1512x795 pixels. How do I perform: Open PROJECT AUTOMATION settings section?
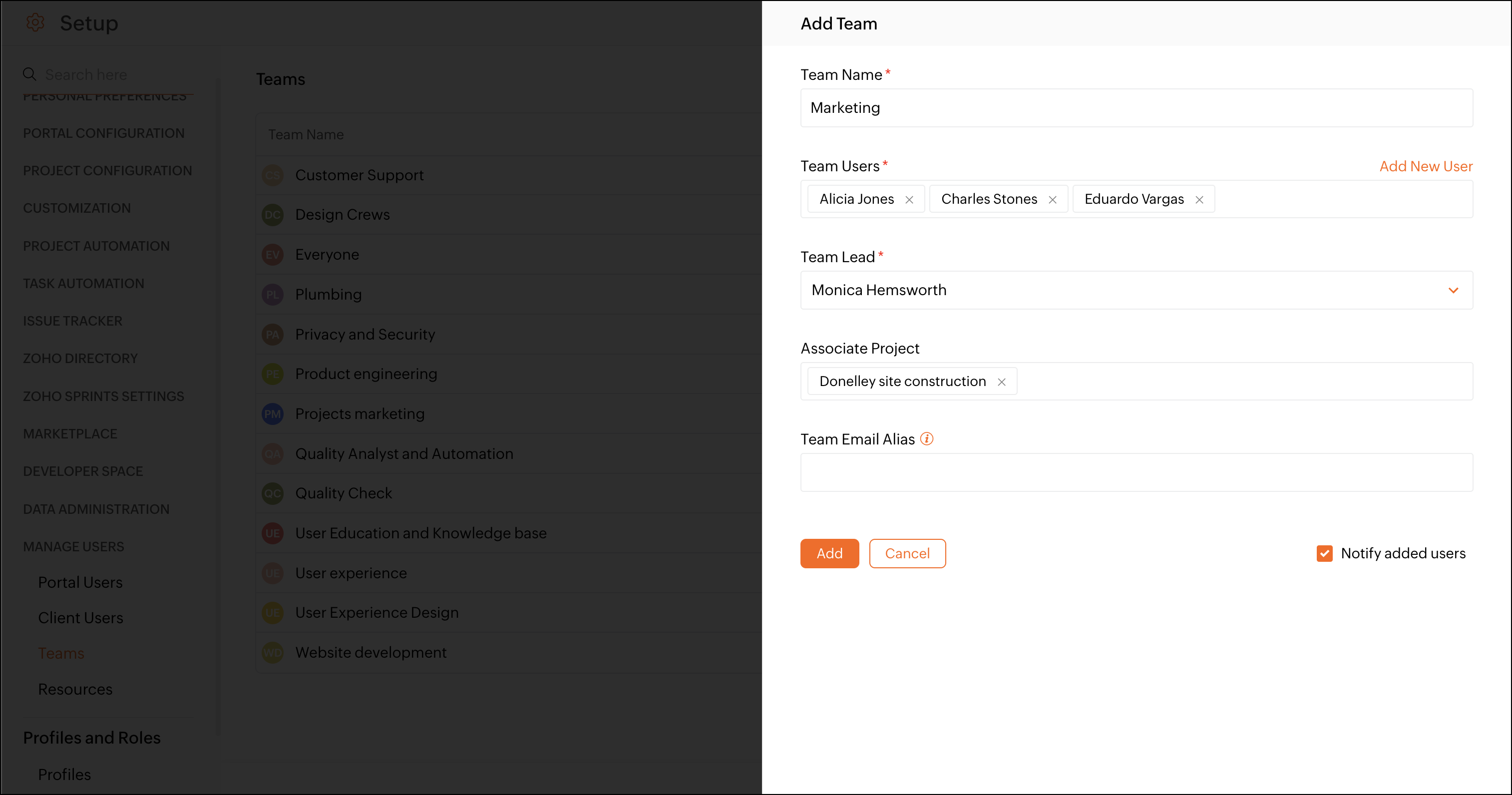click(x=96, y=246)
